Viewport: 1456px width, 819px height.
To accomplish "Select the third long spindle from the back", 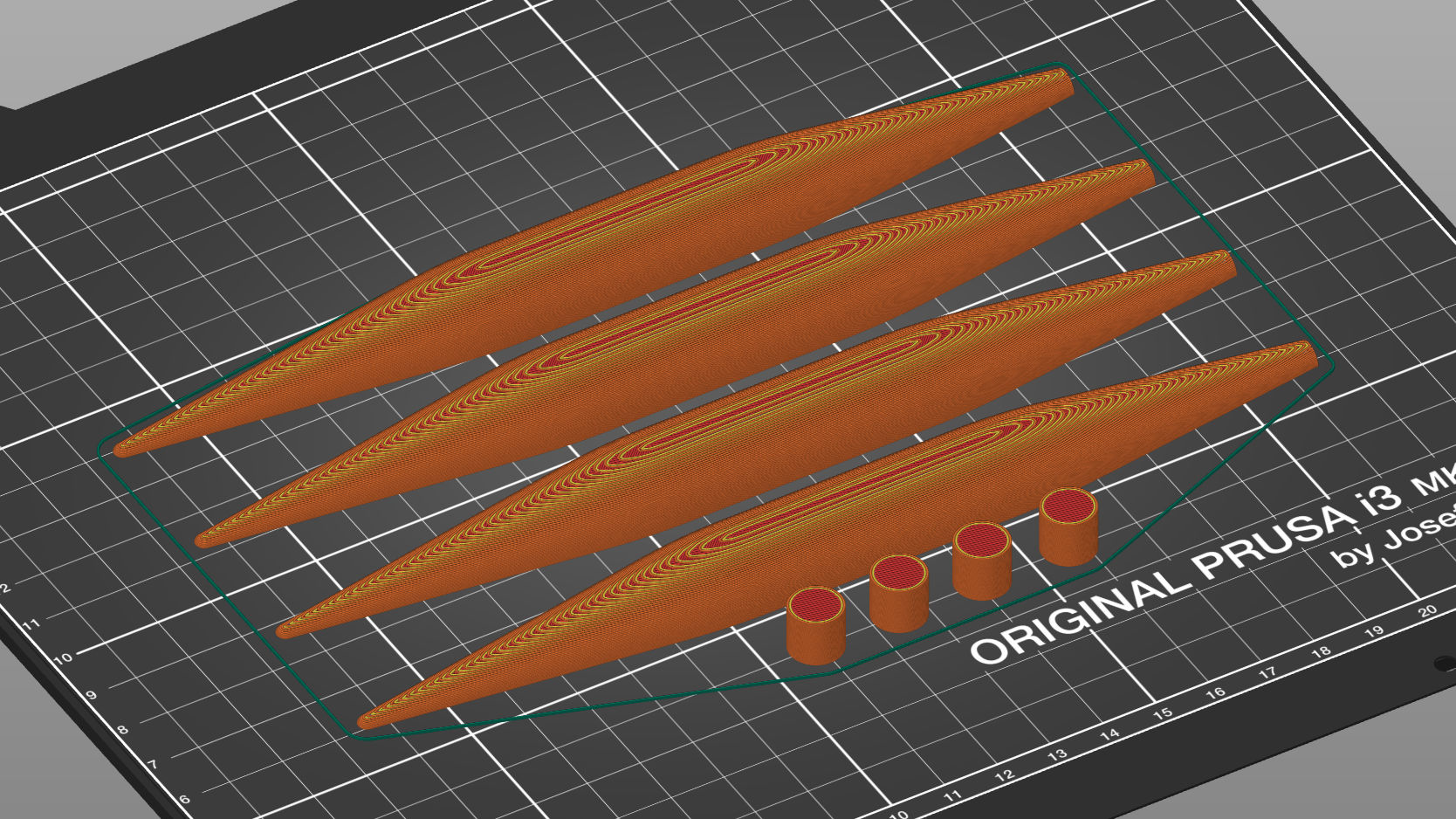I will (758, 444).
